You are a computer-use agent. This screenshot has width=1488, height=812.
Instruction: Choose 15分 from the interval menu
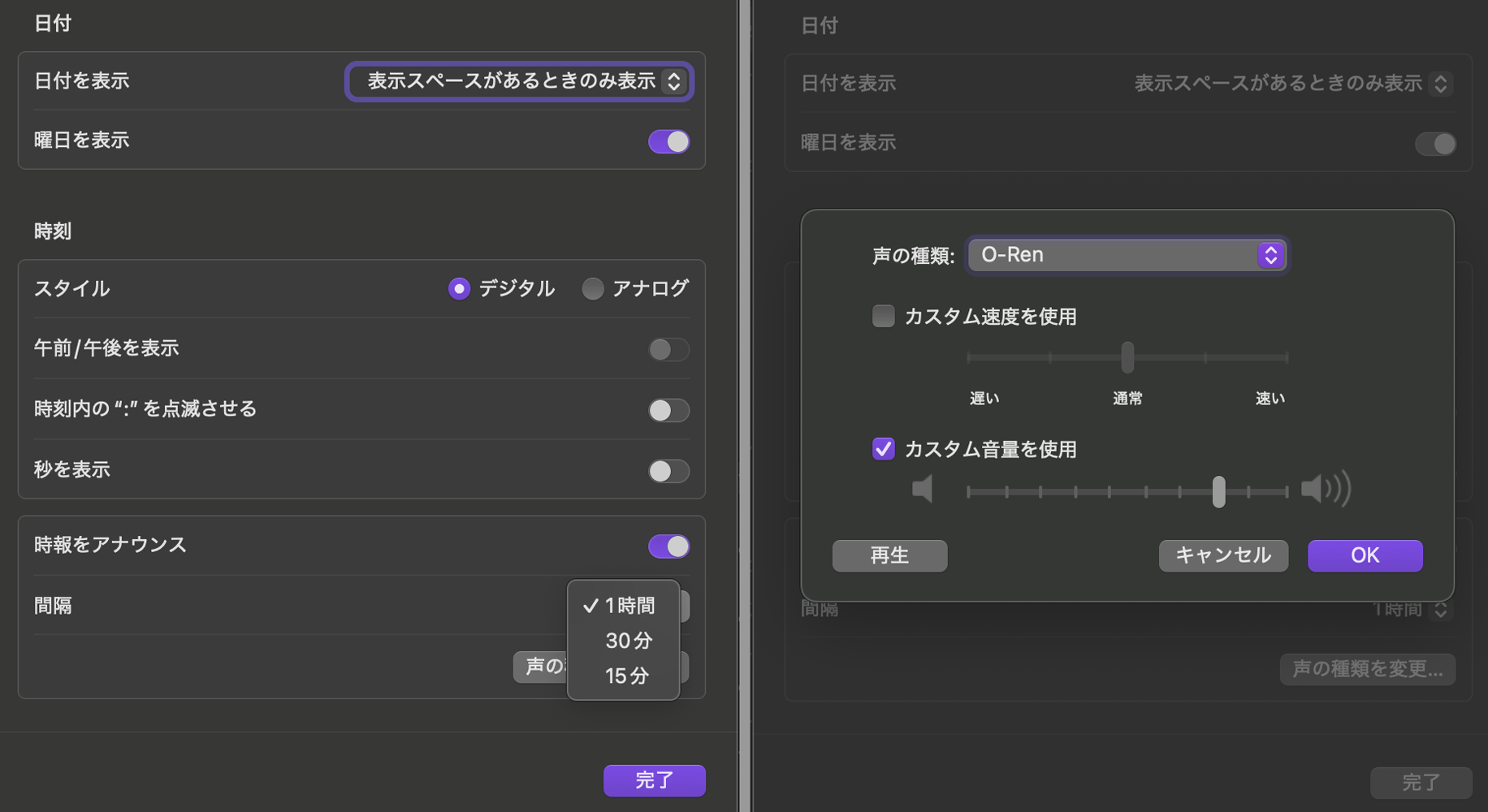pyautogui.click(x=626, y=676)
